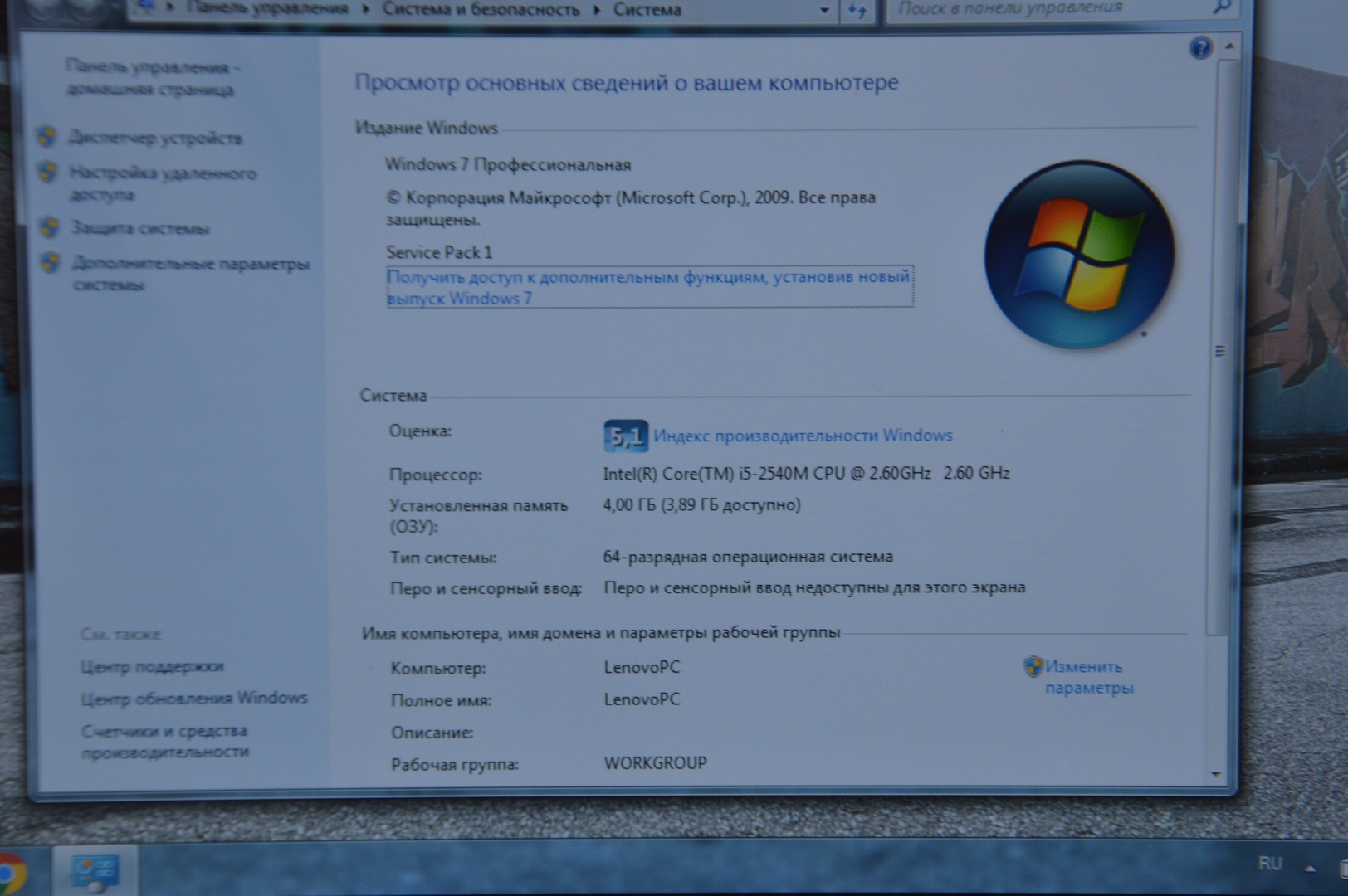Open Диспетчер устройств
The image size is (1348, 896).
coord(155,138)
